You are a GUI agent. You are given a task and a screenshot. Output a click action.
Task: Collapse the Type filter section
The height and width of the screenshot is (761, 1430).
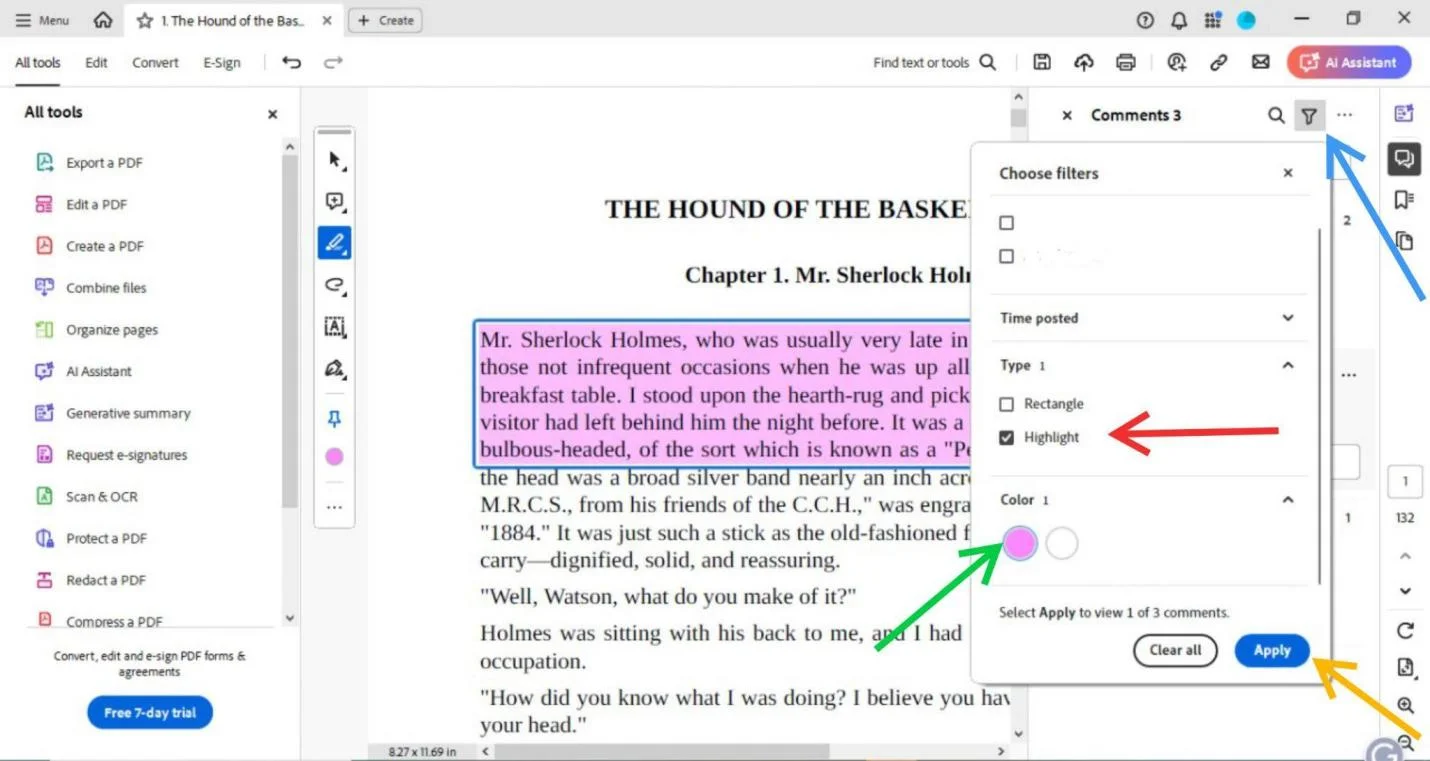tap(1288, 366)
